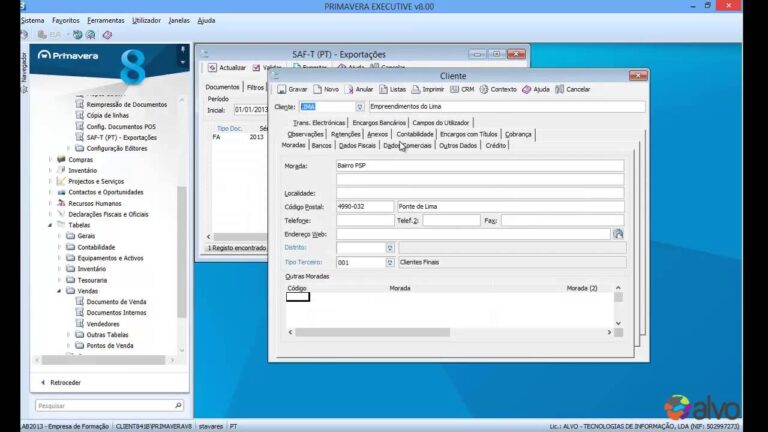Click the Localidade input field
This screenshot has width=768, height=432.
pos(480,193)
